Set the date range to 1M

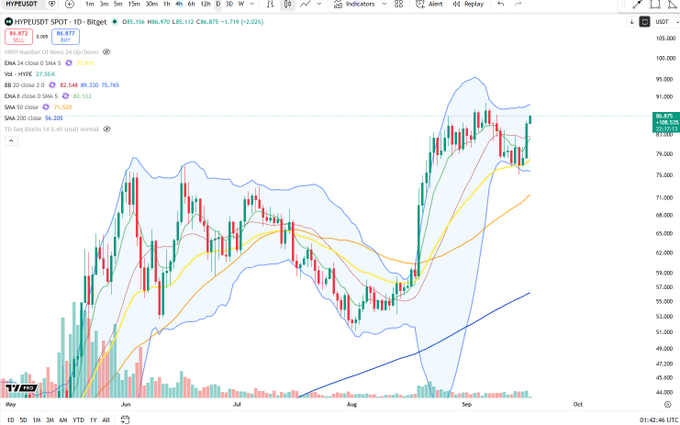pyautogui.click(x=37, y=420)
